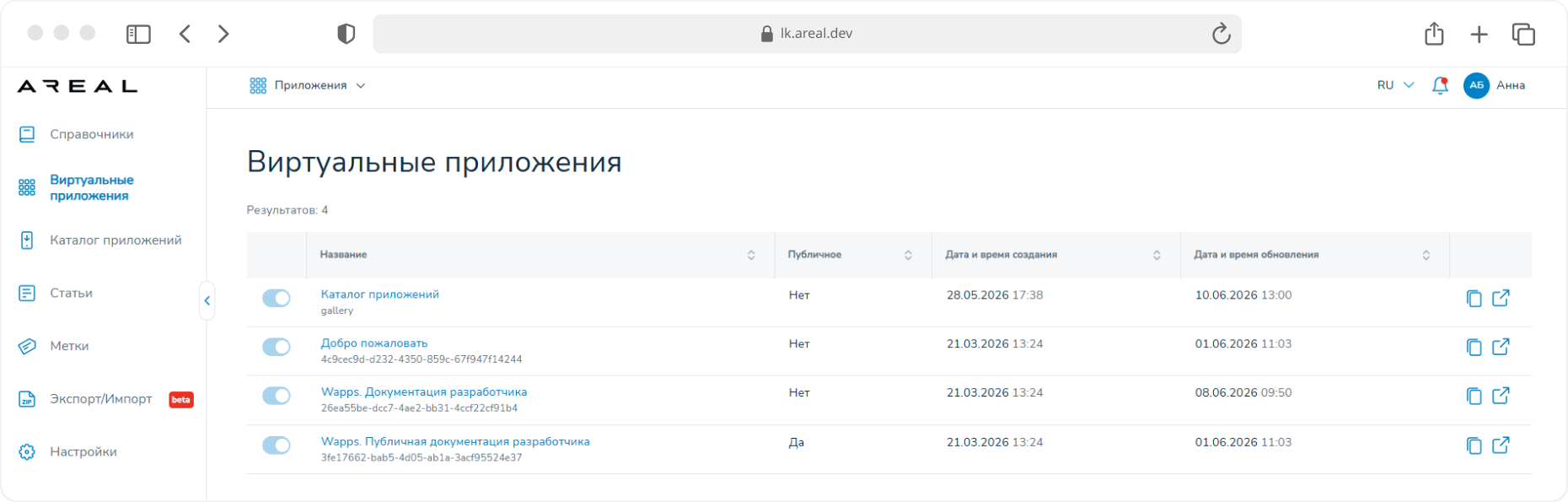The height and width of the screenshot is (502, 1568).
Task: Click the Статьи sidebar icon
Action: pyautogui.click(x=27, y=293)
